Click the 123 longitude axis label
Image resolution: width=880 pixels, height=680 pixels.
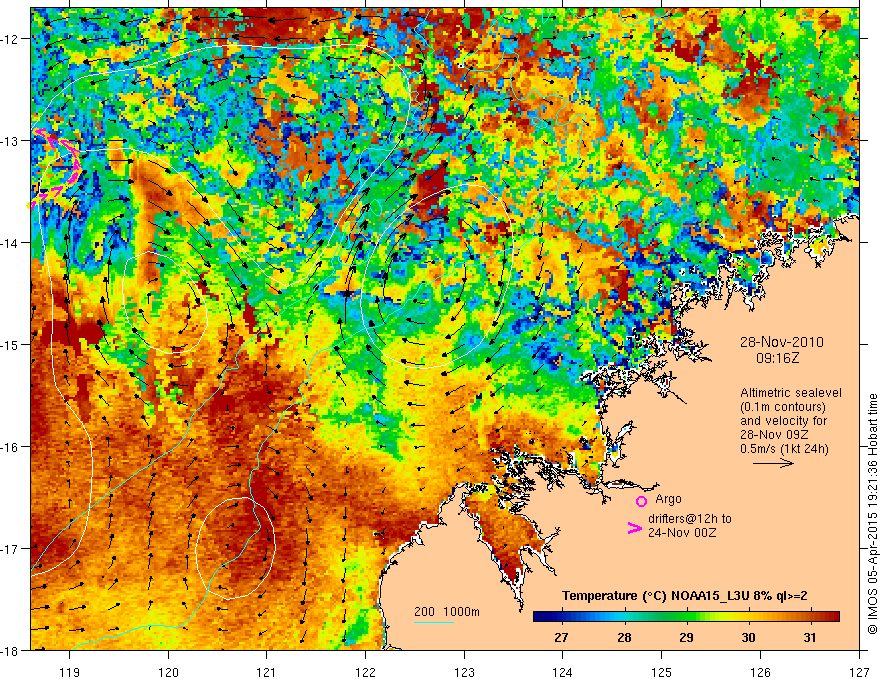(464, 672)
